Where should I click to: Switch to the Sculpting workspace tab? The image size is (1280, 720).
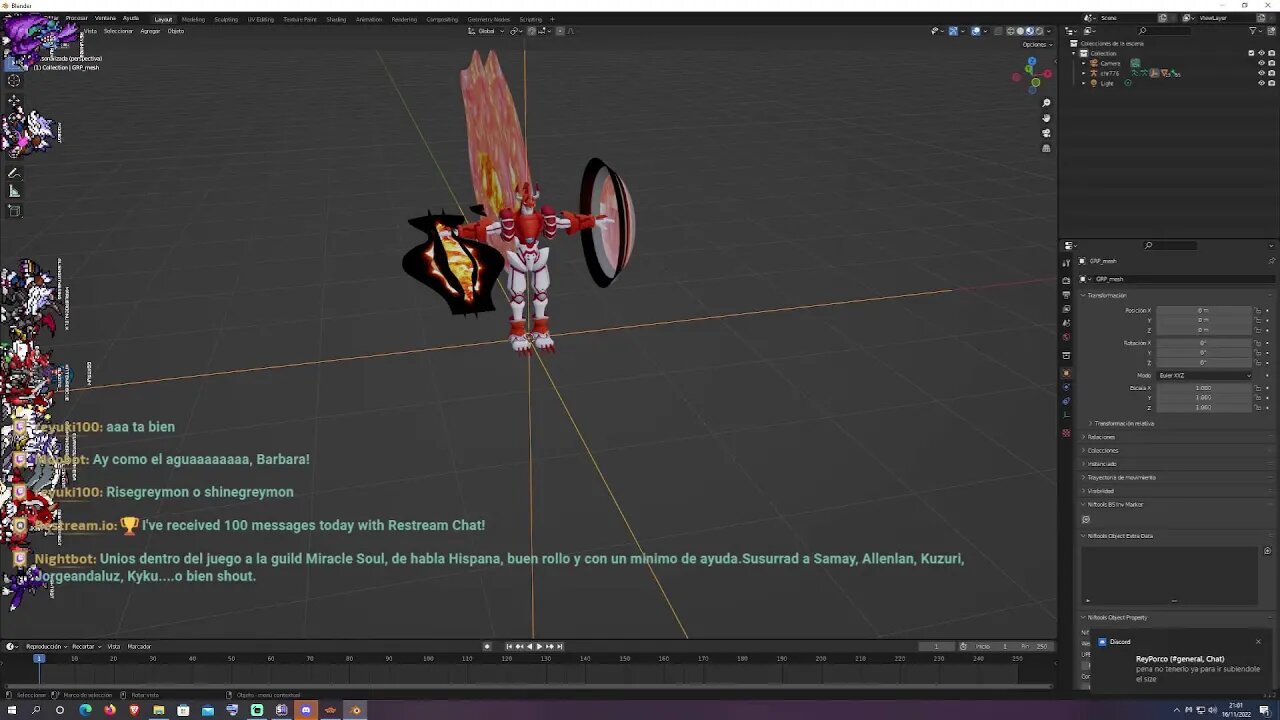point(226,19)
